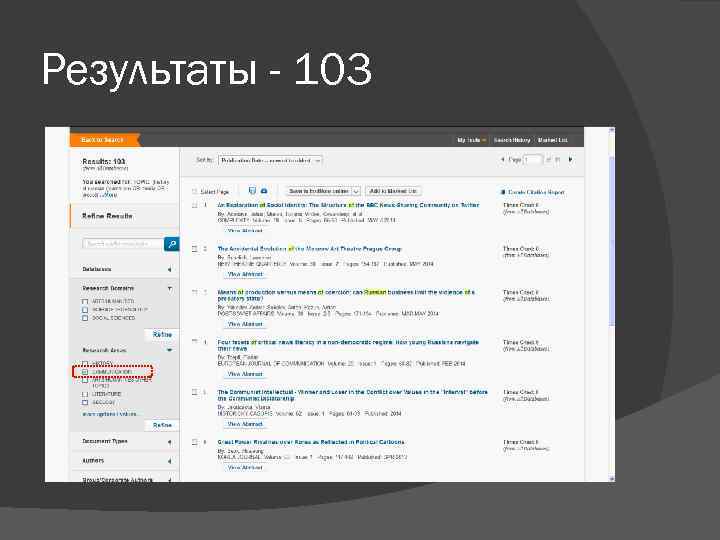Click Add to Marked List button

coord(393,191)
